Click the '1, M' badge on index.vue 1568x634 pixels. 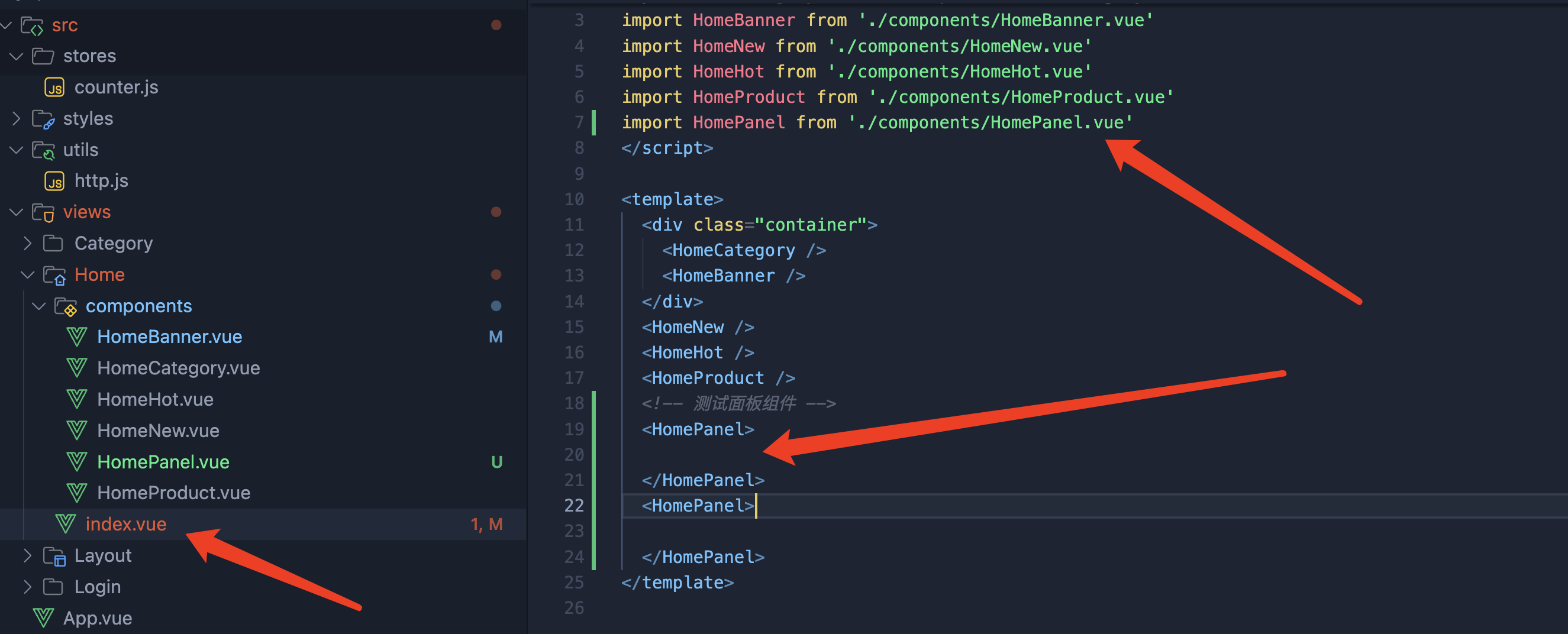coord(486,524)
